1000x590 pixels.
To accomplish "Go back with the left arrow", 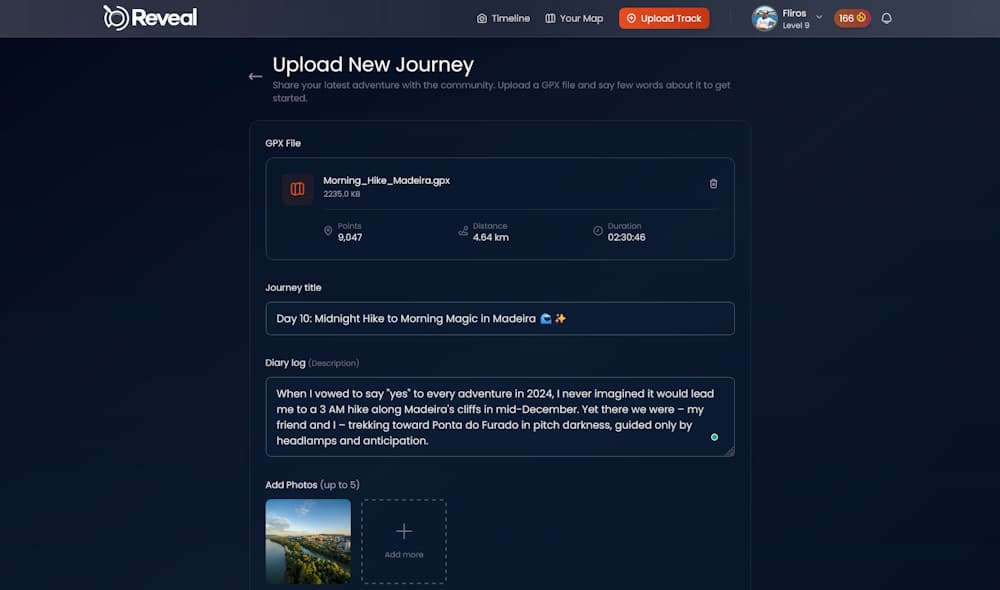I will point(255,77).
